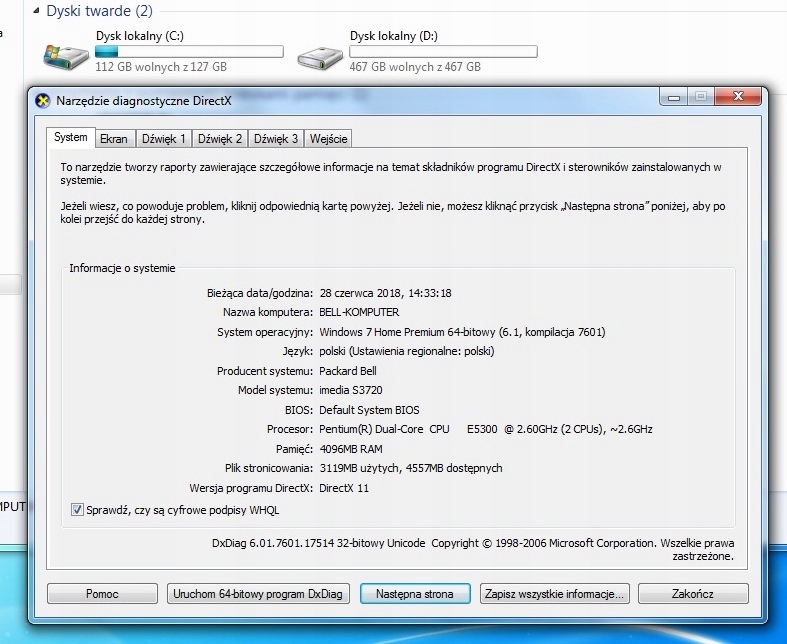787x644 pixels.
Task: Click the DxDiag 6.01.7601.17514 version text
Action: click(x=318, y=543)
